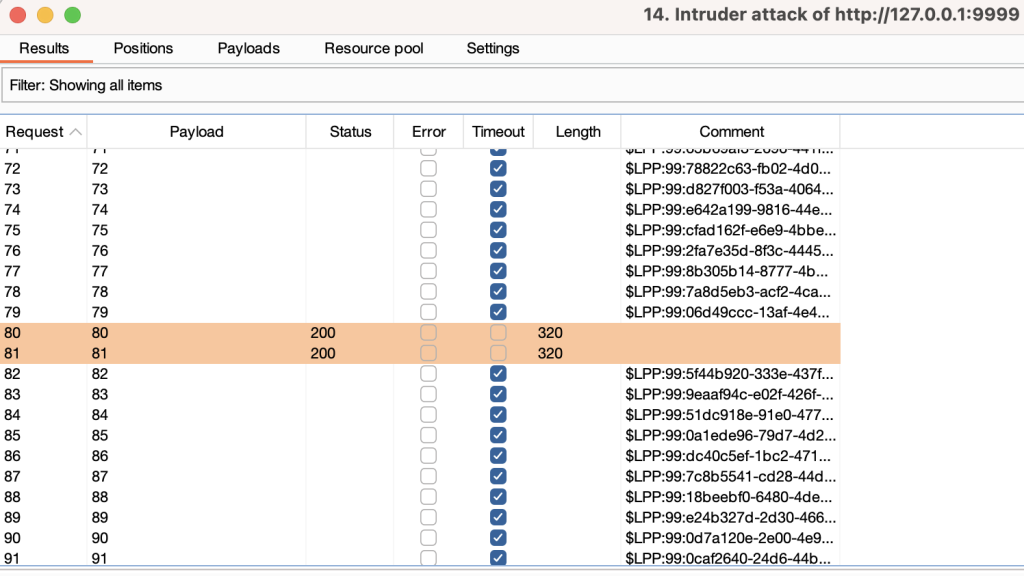Toggle Timeout checkbox for request 85
The image size is (1024, 576).
coord(498,435)
